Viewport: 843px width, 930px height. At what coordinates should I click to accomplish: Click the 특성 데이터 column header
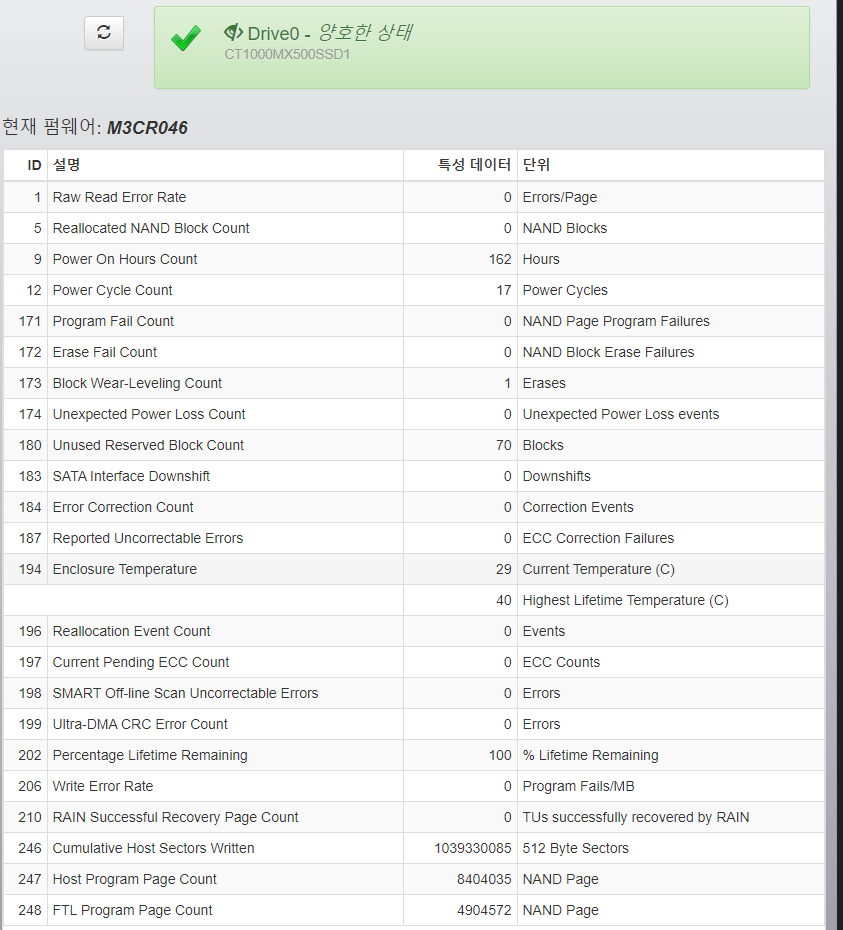(474, 164)
